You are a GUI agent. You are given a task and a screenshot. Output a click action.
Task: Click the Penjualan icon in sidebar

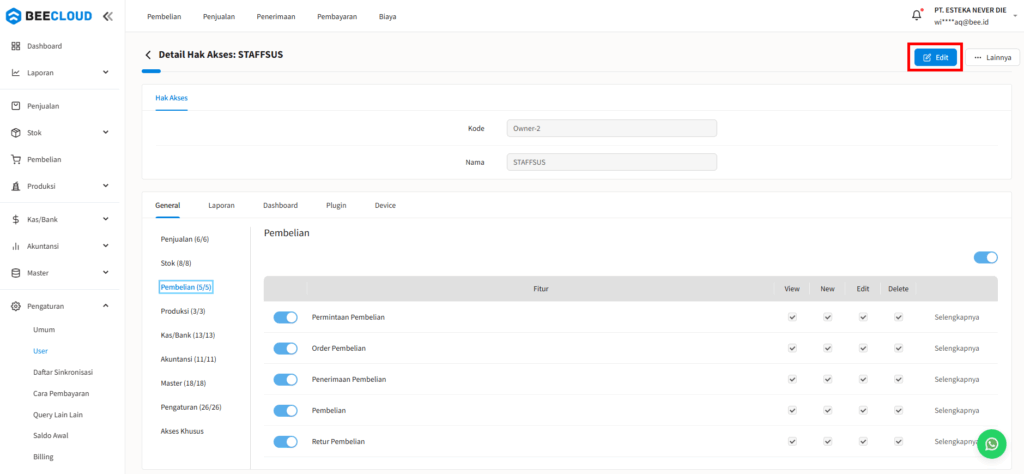click(x=16, y=105)
